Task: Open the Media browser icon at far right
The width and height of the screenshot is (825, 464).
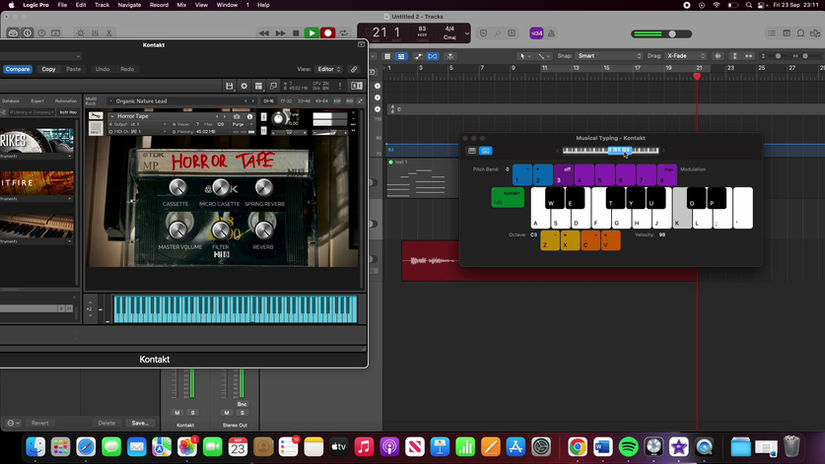Action: point(815,33)
